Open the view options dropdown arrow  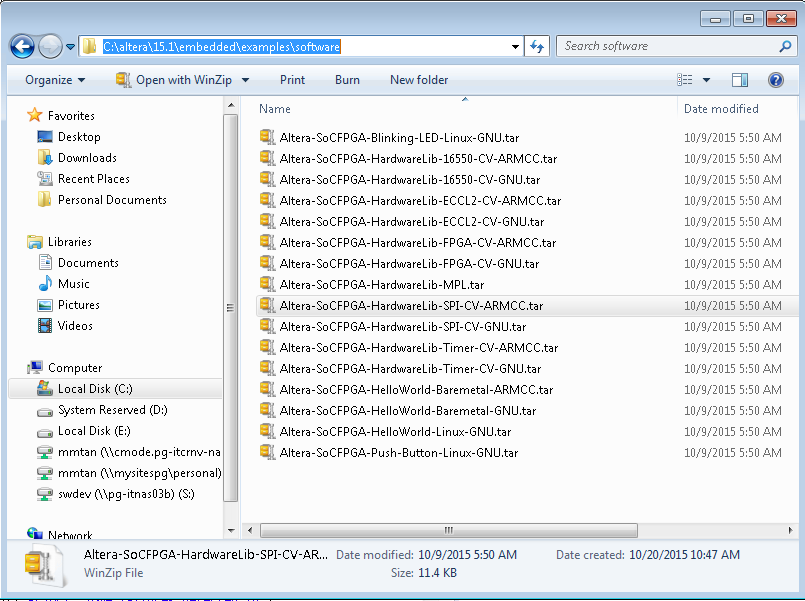click(706, 80)
